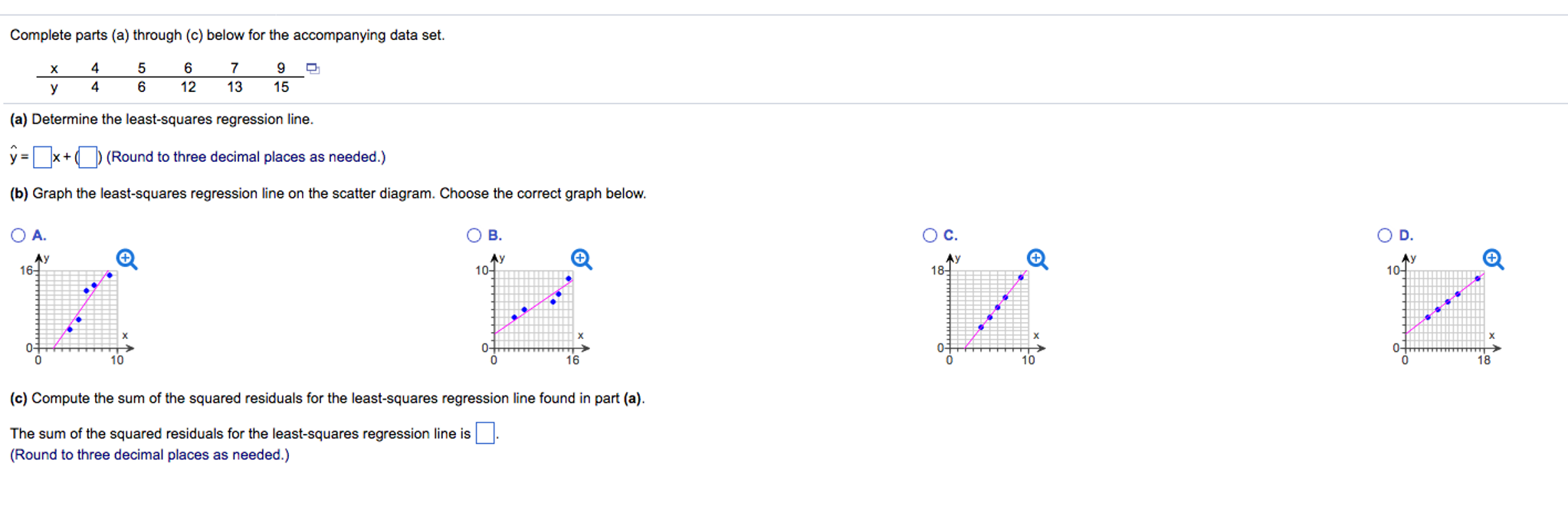Viewport: 1568px width, 526px height.
Task: Select answer choice C radio button
Action: (930, 235)
